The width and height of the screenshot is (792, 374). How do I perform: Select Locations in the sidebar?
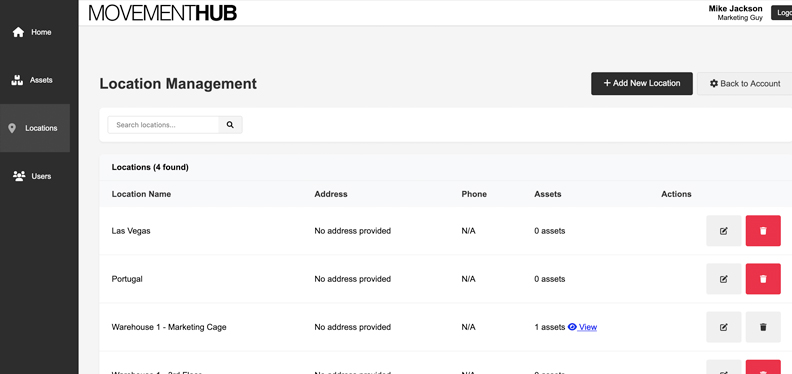tap(34, 128)
